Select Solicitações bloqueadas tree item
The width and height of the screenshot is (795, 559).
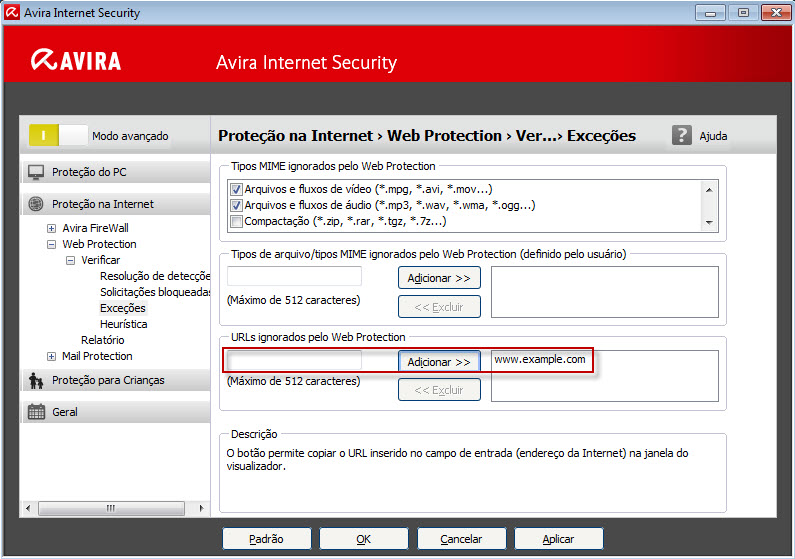click(155, 292)
